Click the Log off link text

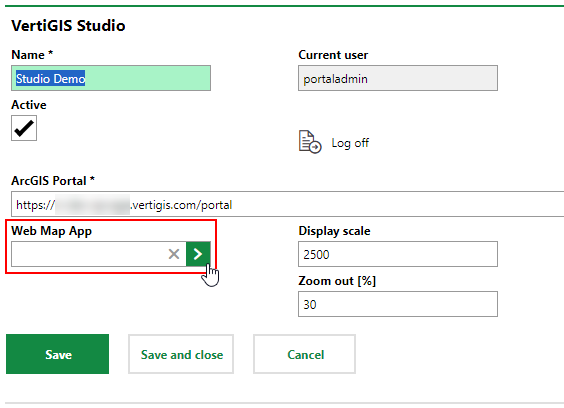click(x=350, y=143)
